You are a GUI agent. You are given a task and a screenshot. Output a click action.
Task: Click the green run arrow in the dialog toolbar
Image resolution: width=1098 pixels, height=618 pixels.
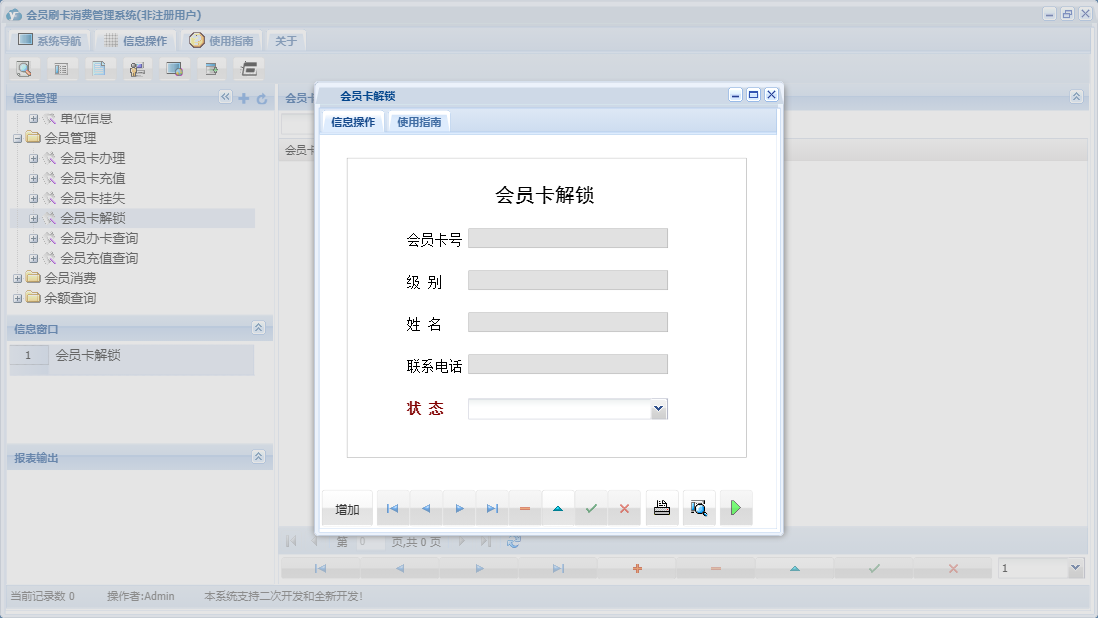click(x=736, y=508)
